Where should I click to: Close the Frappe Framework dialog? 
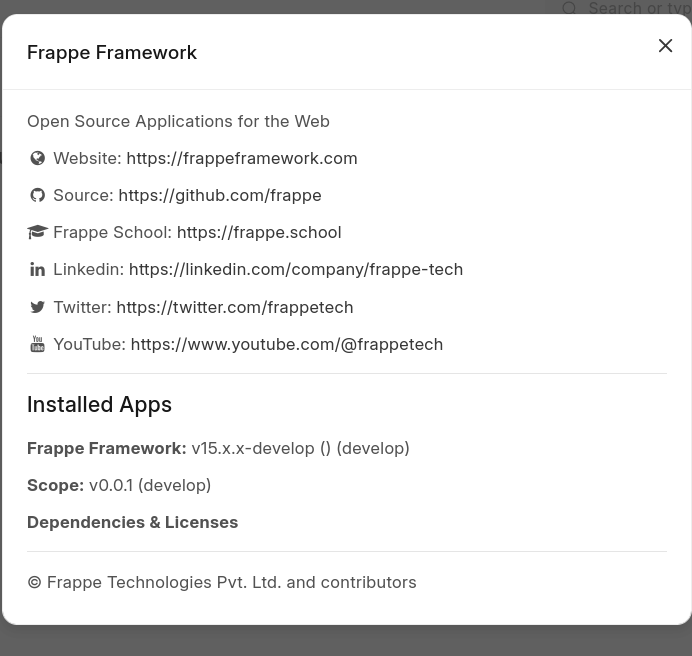click(665, 45)
